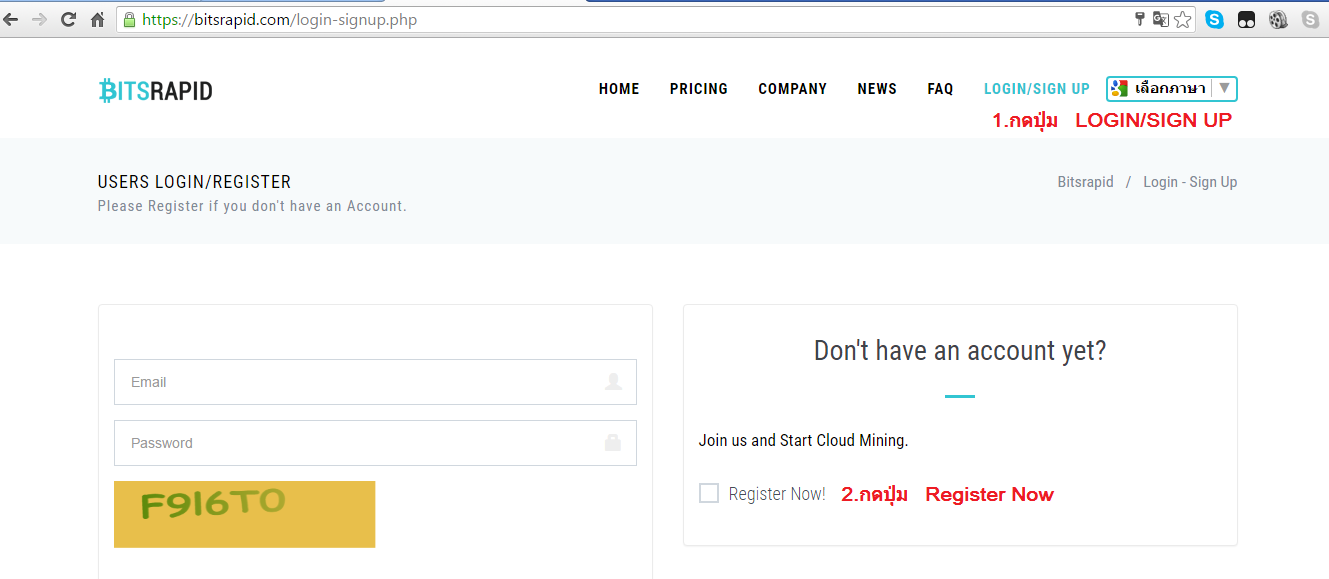Focus the Password input field

(375, 442)
